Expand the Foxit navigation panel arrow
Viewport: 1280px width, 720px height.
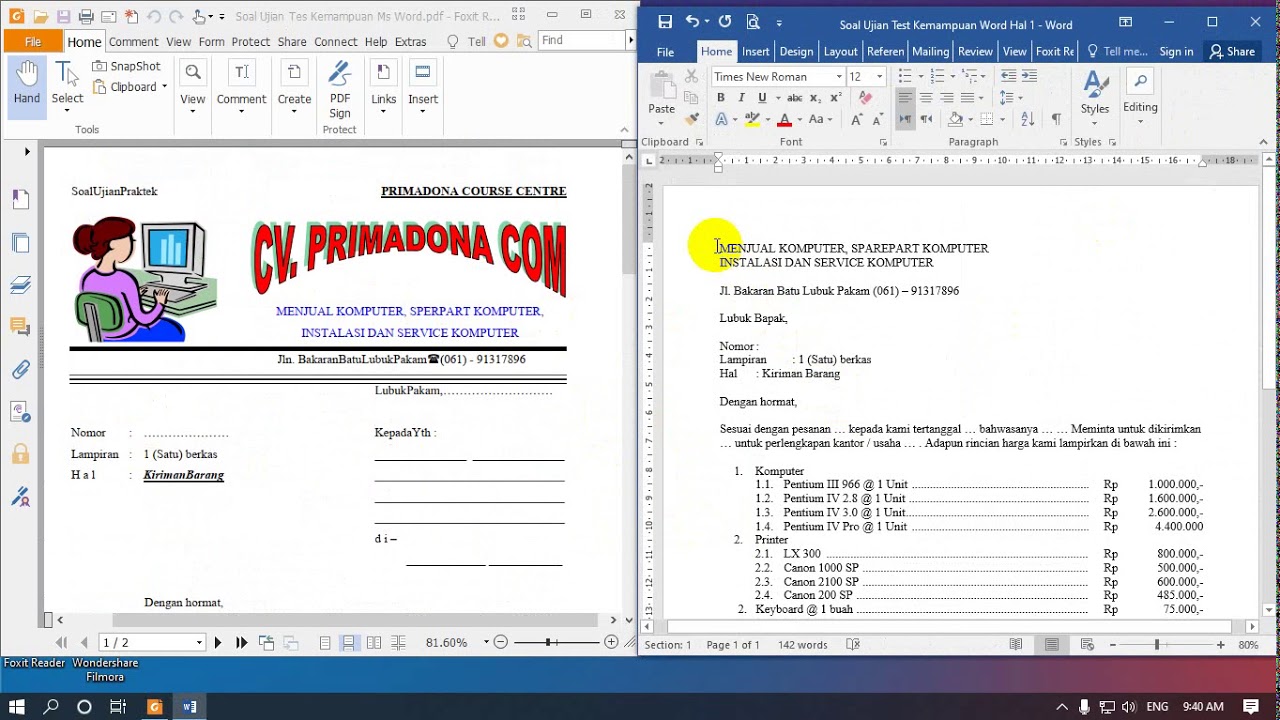point(27,152)
